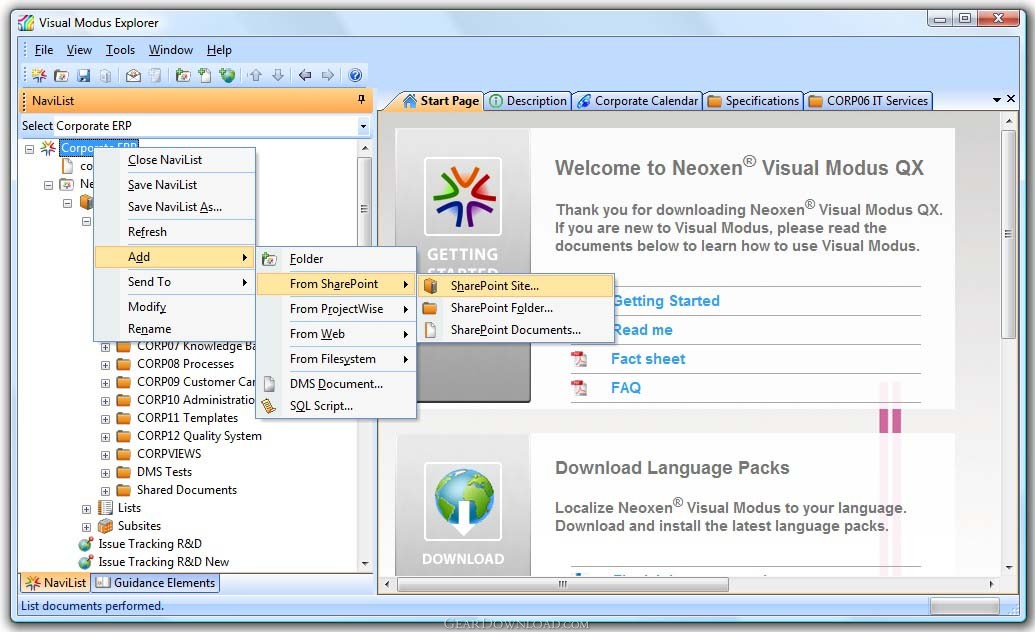Expand the Lists node
The height and width of the screenshot is (632, 1035).
(86, 509)
